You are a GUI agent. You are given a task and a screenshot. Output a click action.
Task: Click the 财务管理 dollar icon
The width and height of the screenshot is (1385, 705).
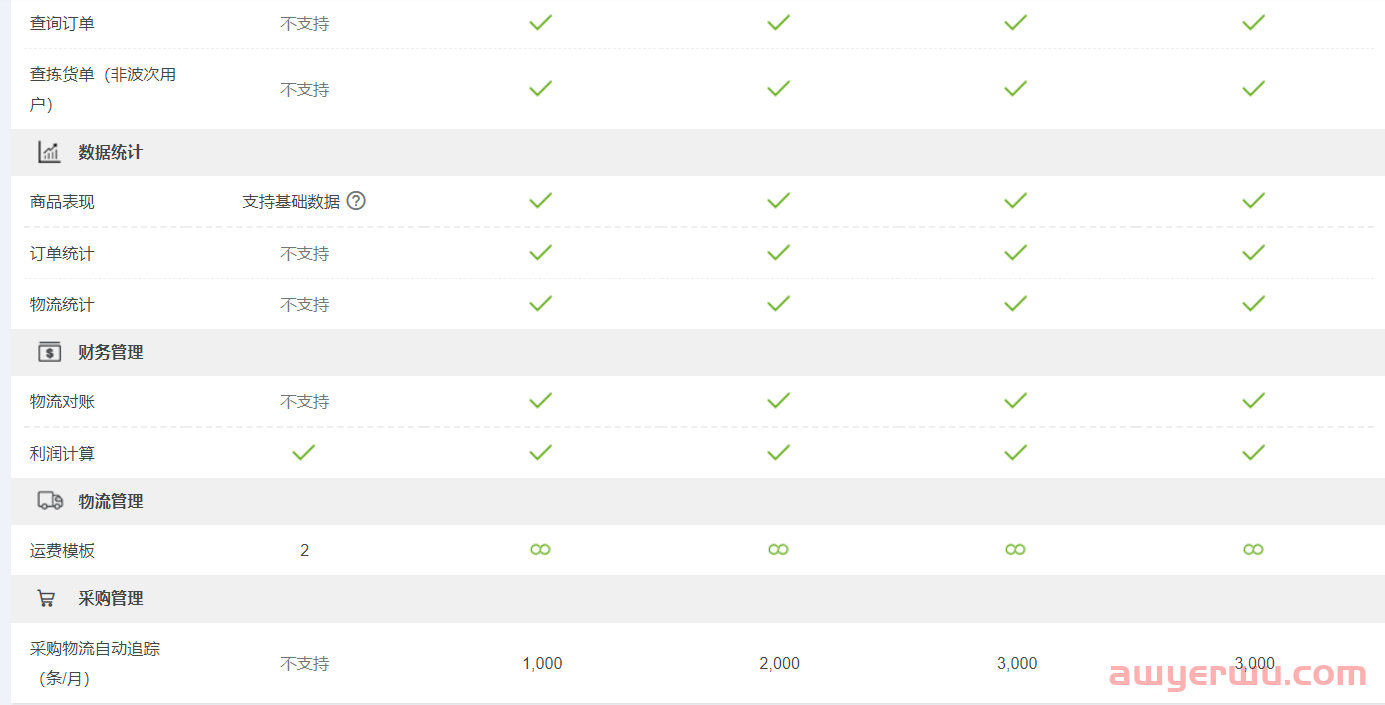(50, 352)
